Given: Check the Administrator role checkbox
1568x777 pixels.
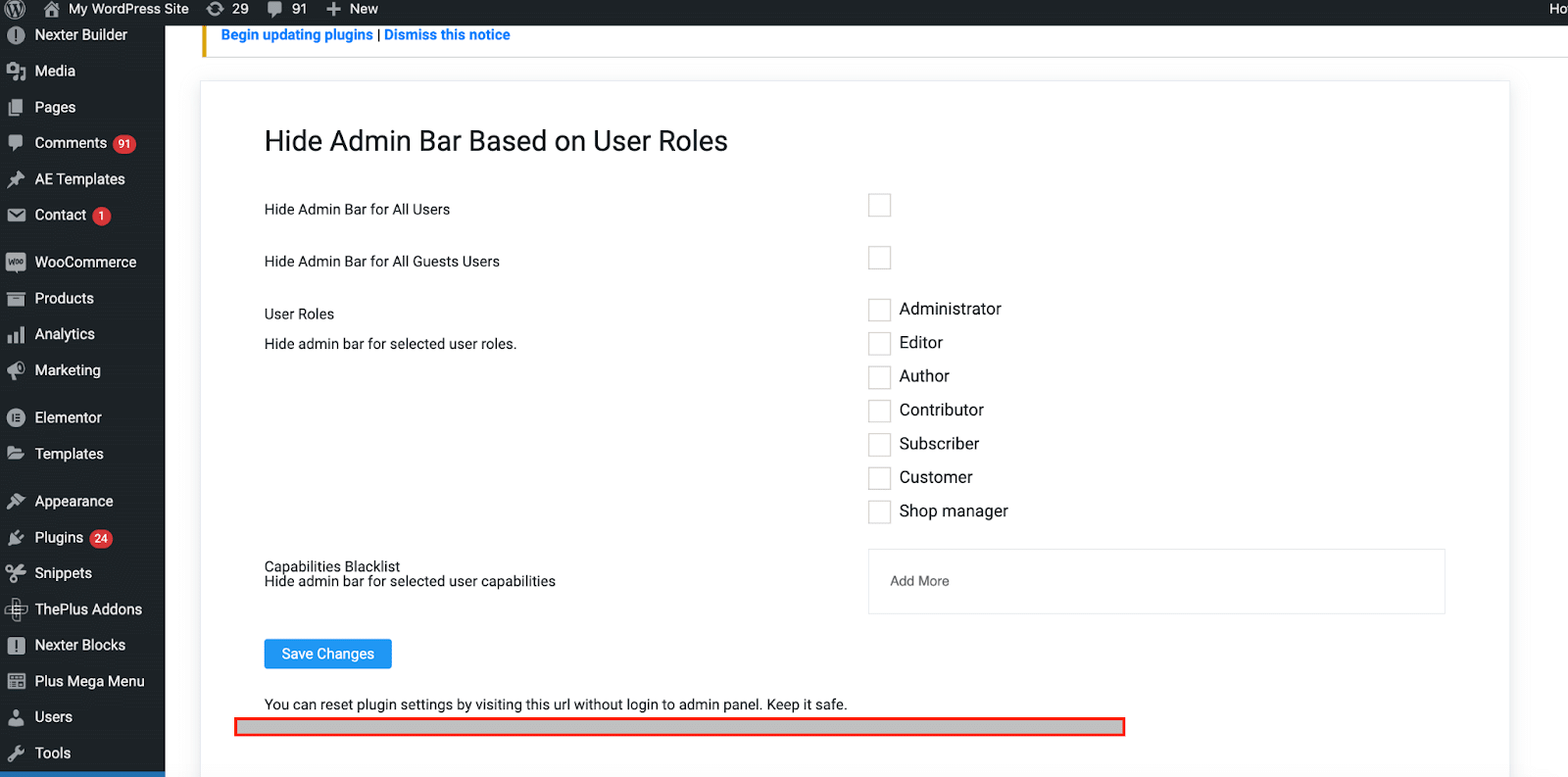Looking at the screenshot, I should click(879, 310).
